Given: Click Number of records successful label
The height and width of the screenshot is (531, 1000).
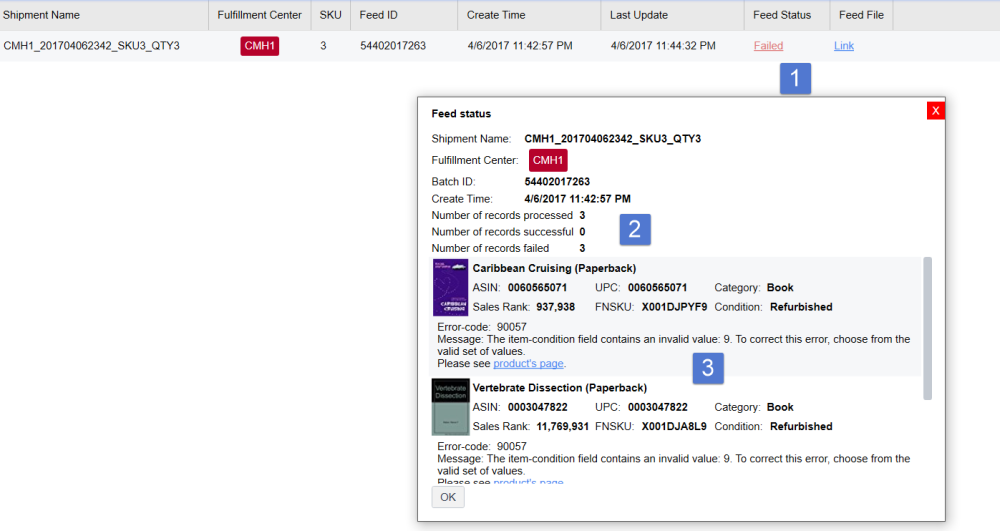Looking at the screenshot, I should pyautogui.click(x=502, y=232).
